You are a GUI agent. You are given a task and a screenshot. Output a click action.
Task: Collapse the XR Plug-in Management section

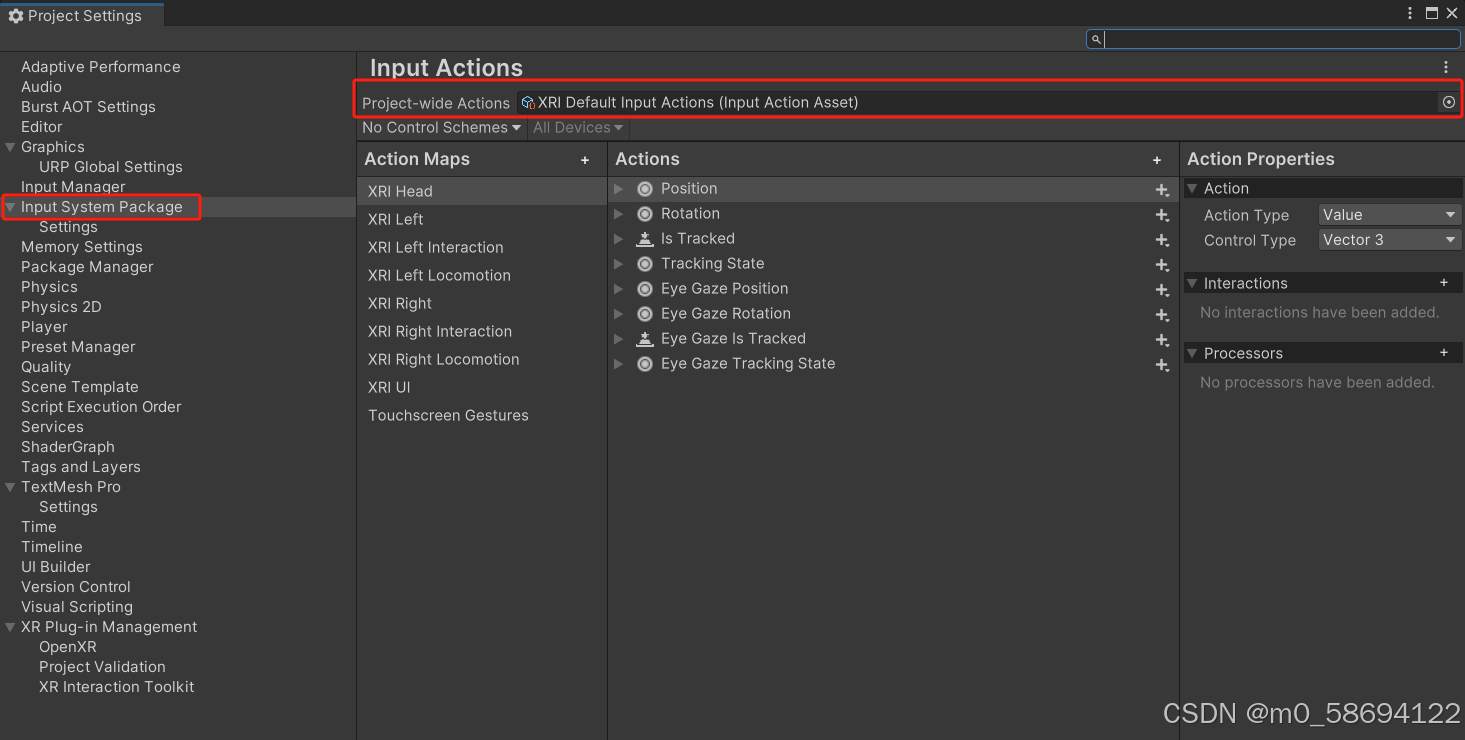[x=10, y=627]
